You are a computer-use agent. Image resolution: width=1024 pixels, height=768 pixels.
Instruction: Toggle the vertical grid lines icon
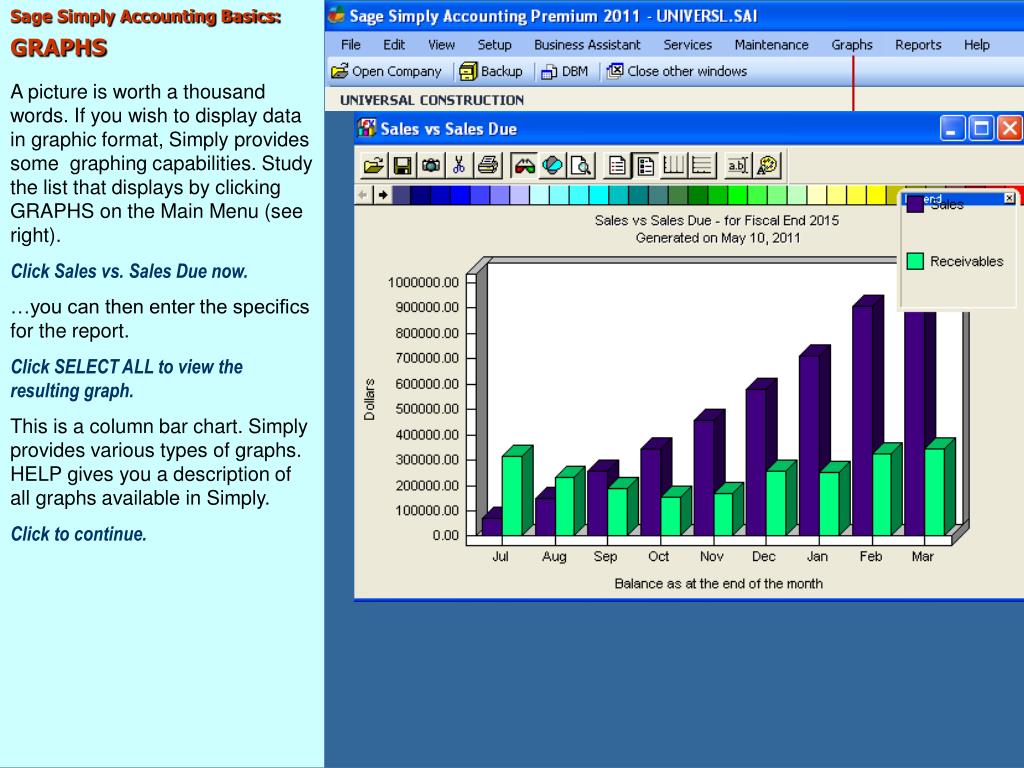[x=673, y=165]
